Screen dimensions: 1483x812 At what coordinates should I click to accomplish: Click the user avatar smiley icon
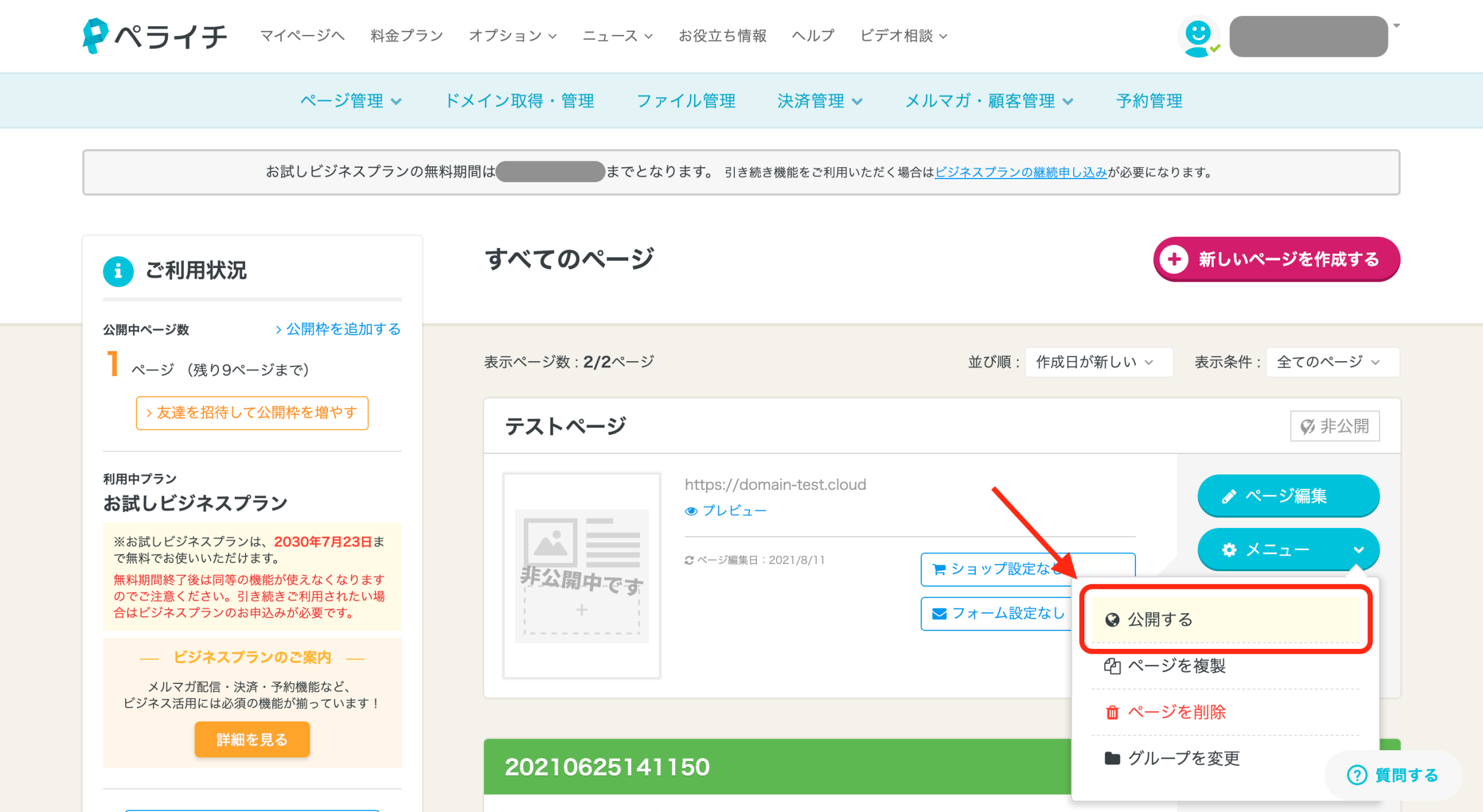1198,37
